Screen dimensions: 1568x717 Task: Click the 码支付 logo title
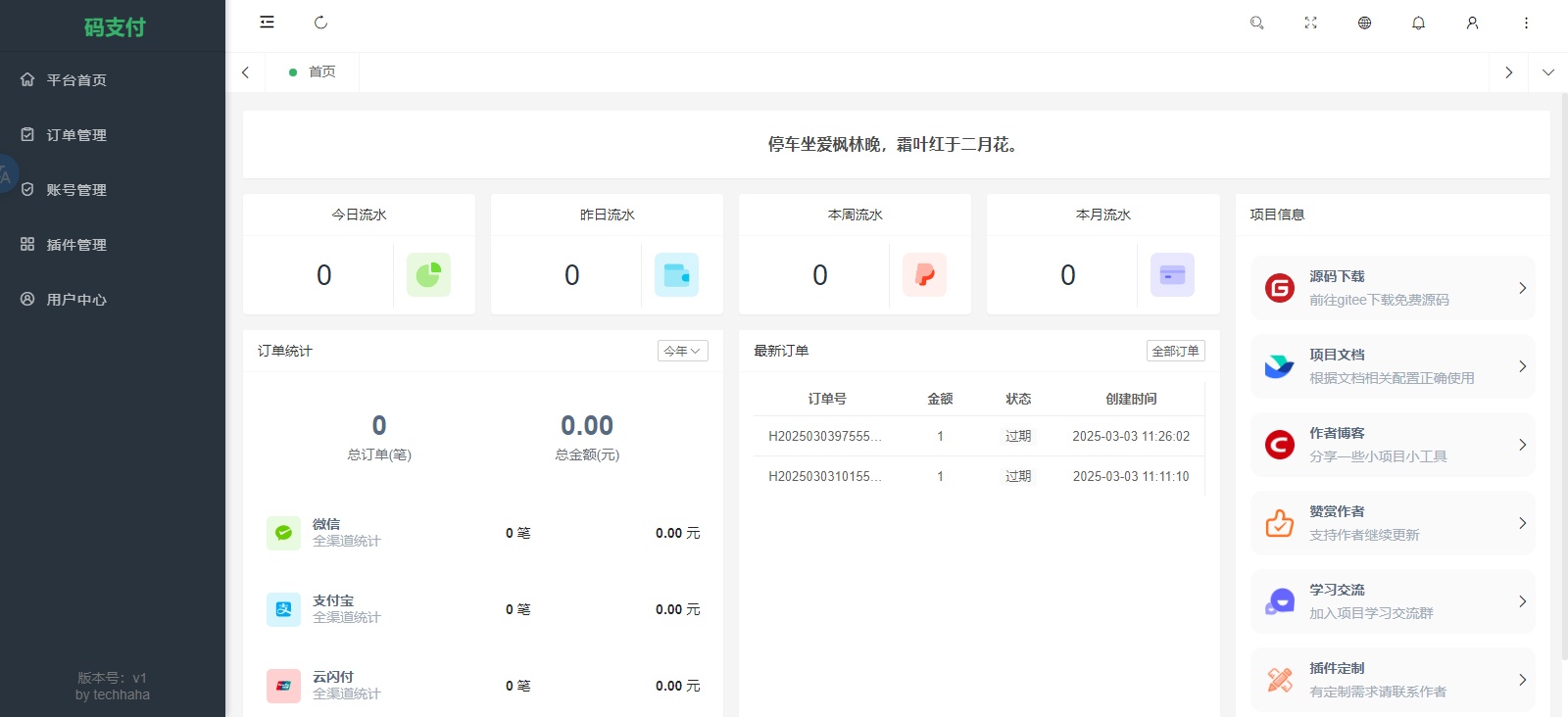click(115, 27)
